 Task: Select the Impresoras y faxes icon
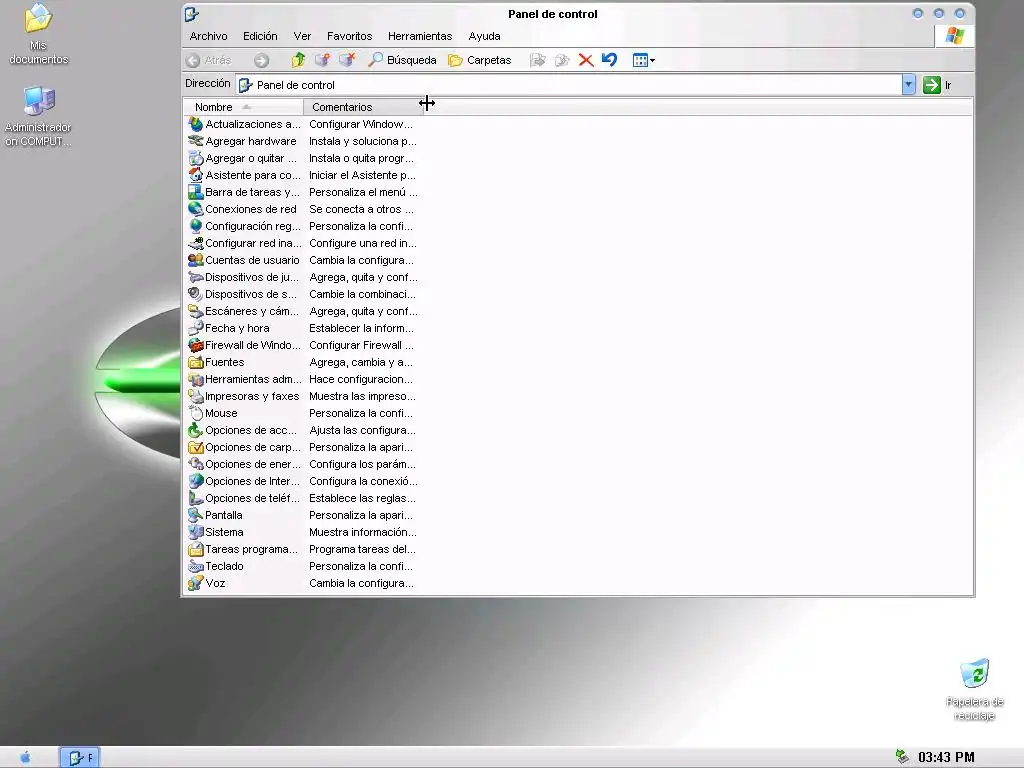pyautogui.click(x=195, y=396)
